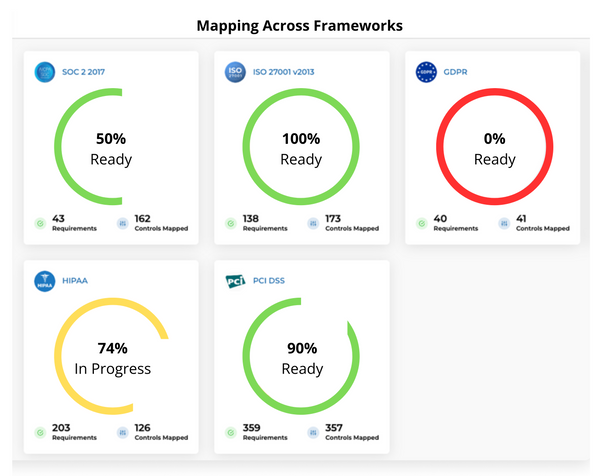Viewport: 600px width, 476px height.
Task: Click the SOC 2 2017 framework logo icon
Action: click(x=44, y=72)
